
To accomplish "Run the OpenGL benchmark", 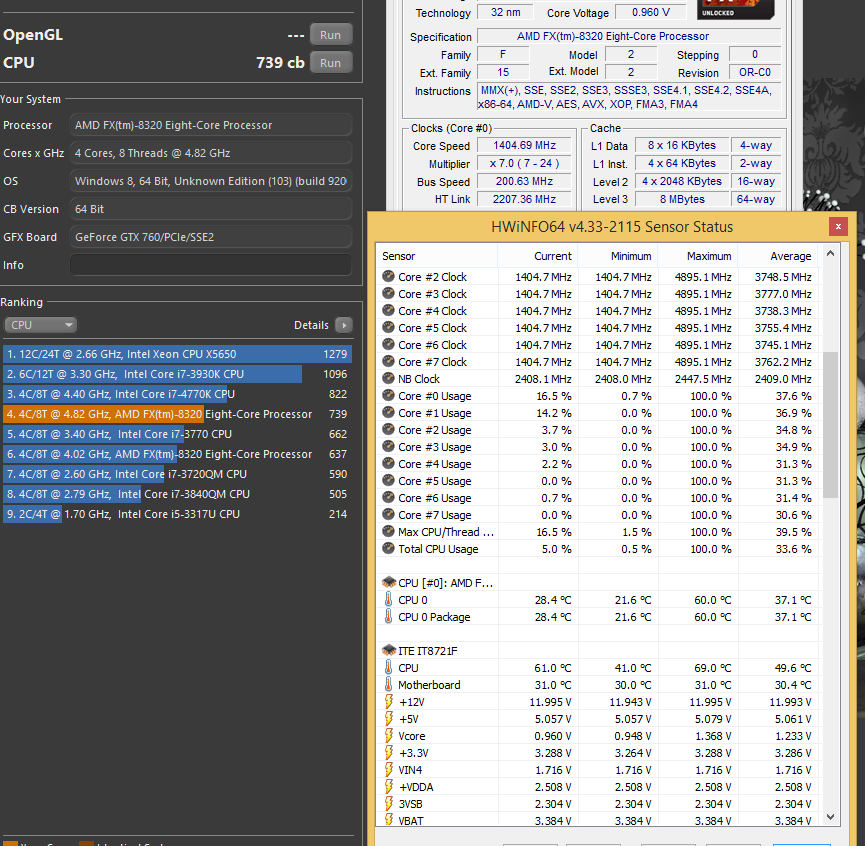I will [330, 35].
